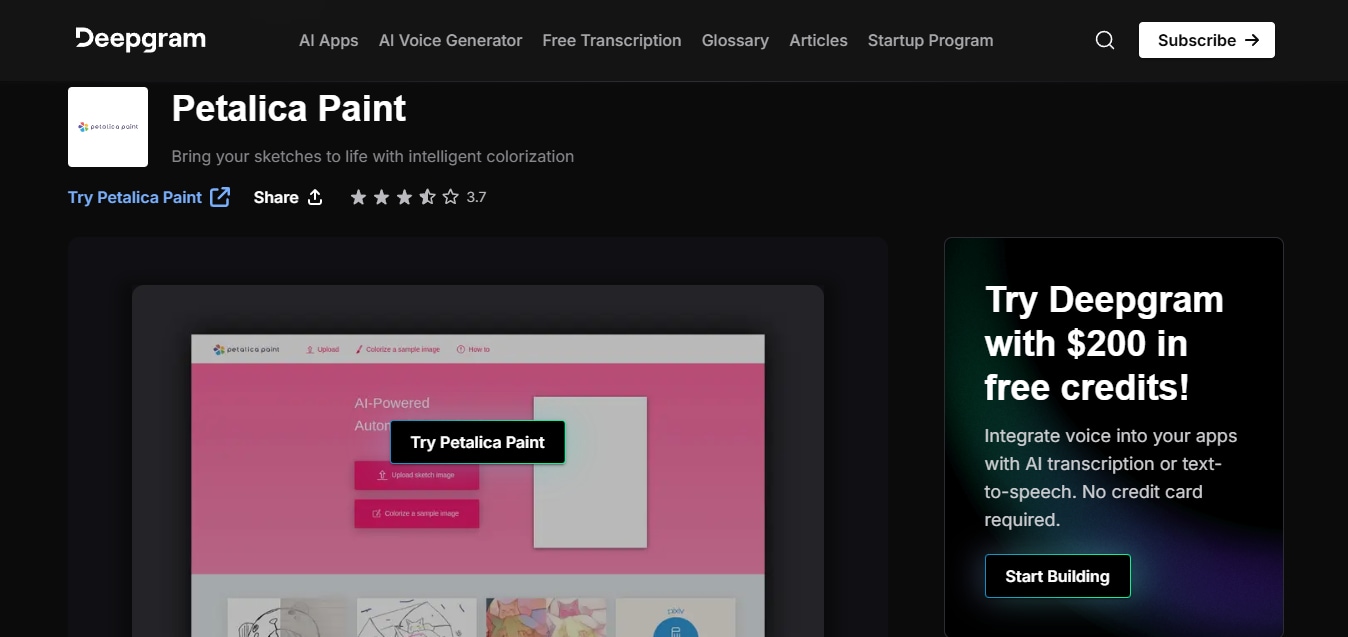Select the second rating star
This screenshot has height=637, width=1348.
point(381,197)
